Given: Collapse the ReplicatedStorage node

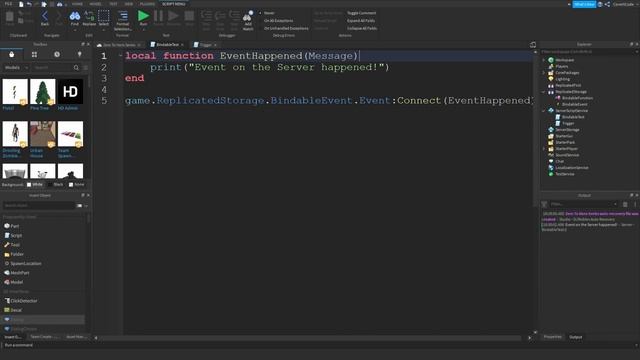Looking at the screenshot, I should tap(544, 92).
